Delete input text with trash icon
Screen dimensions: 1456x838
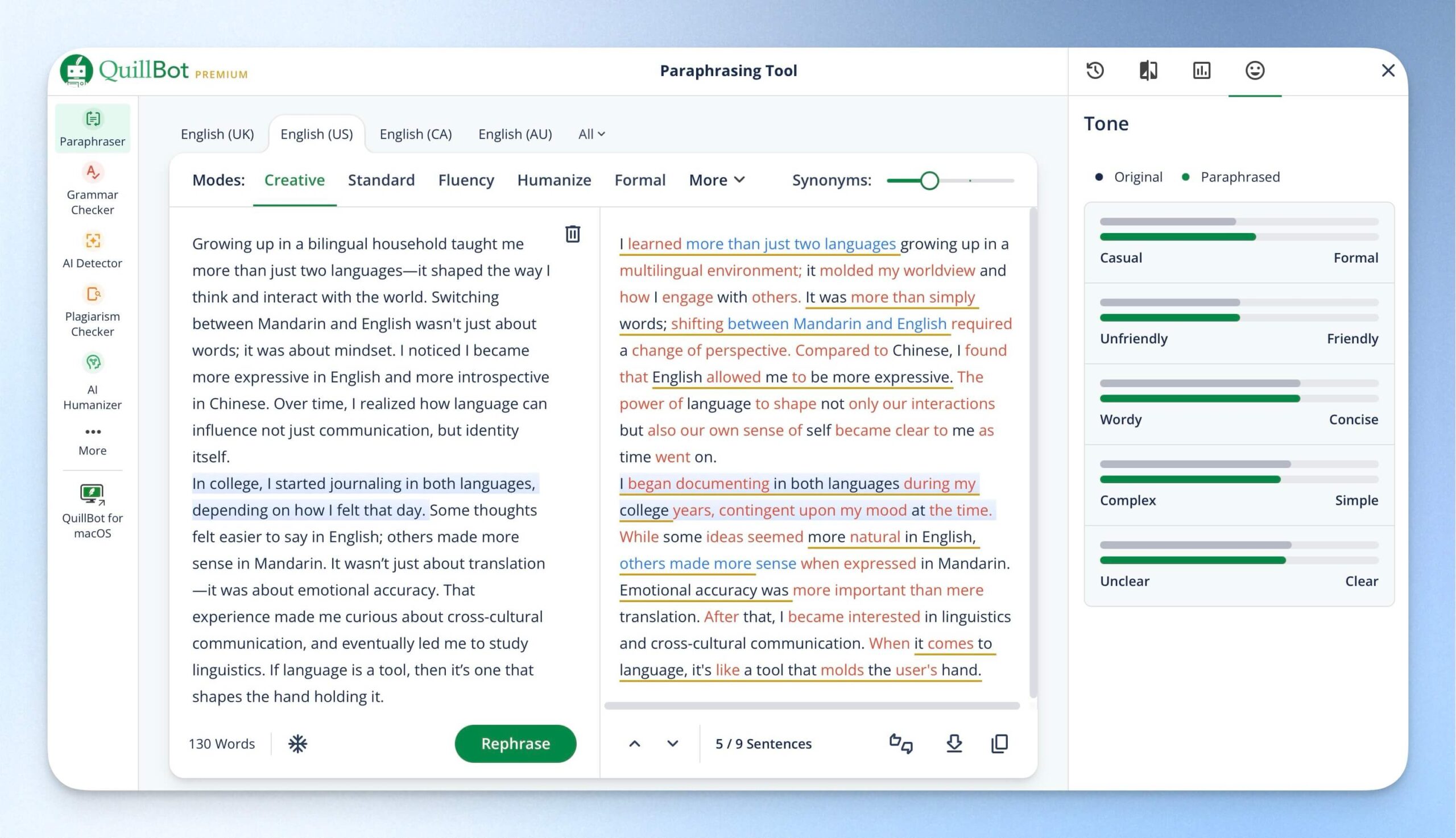coord(572,234)
